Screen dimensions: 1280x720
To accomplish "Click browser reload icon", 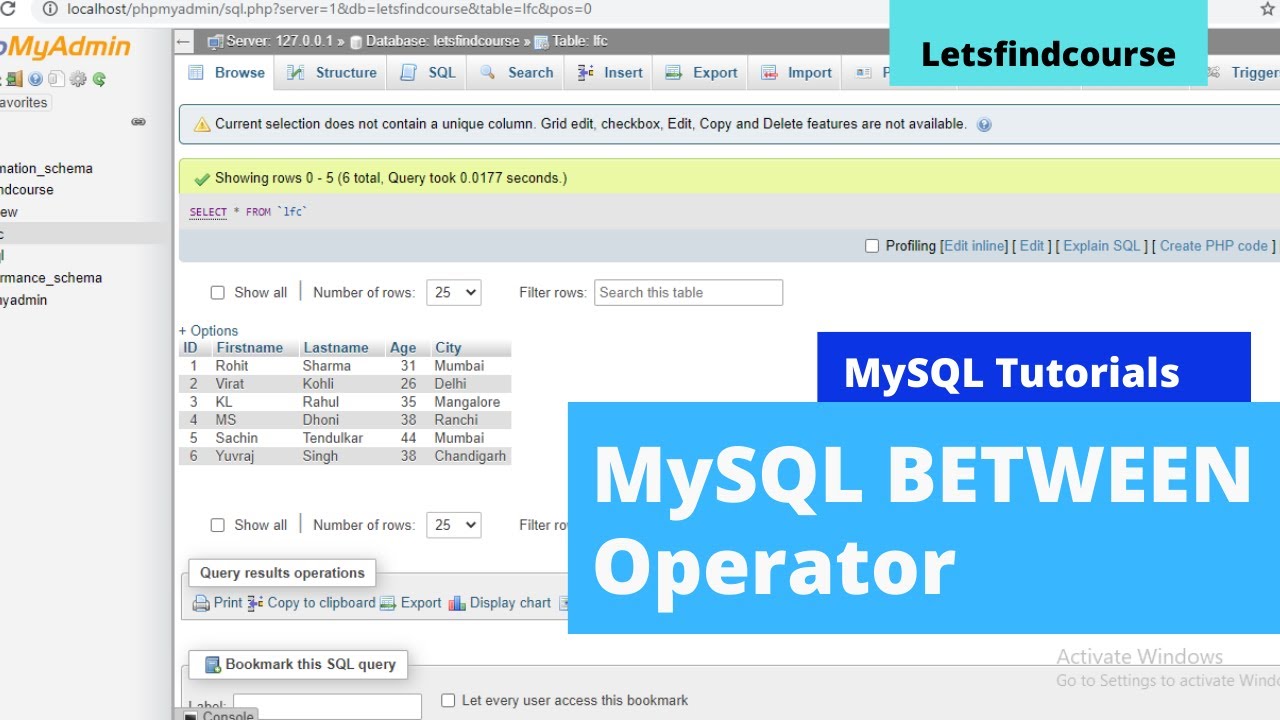I will (x=9, y=9).
